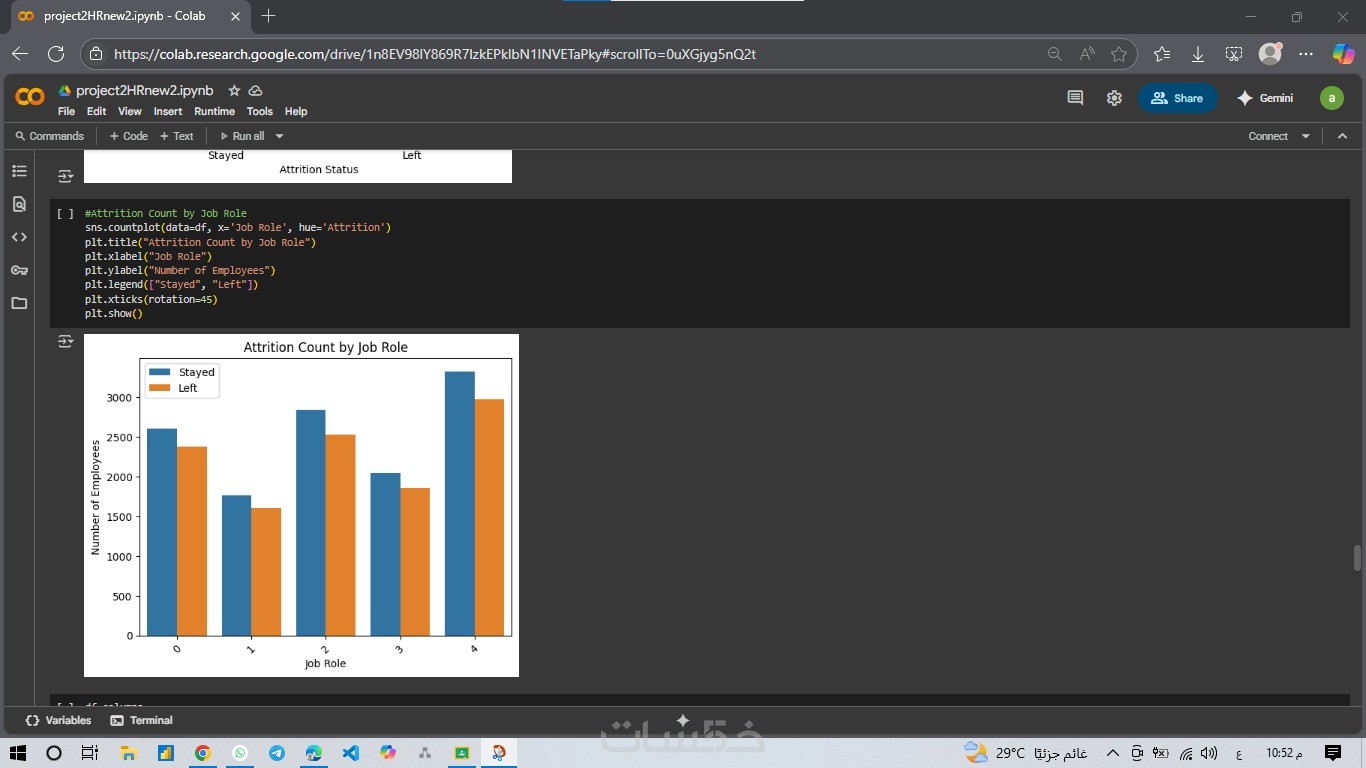Click Run all button
Screen dimensions: 1366x768
[x=242, y=136]
